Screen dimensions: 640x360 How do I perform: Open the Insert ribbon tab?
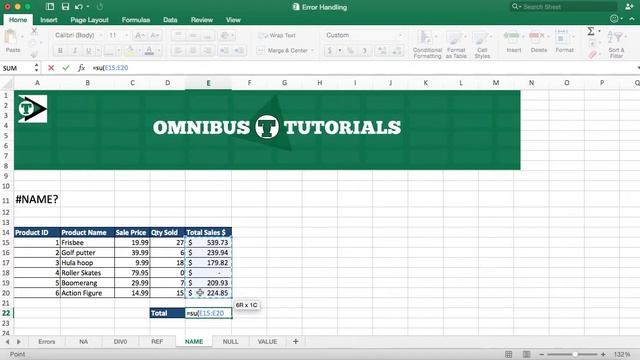click(x=49, y=20)
